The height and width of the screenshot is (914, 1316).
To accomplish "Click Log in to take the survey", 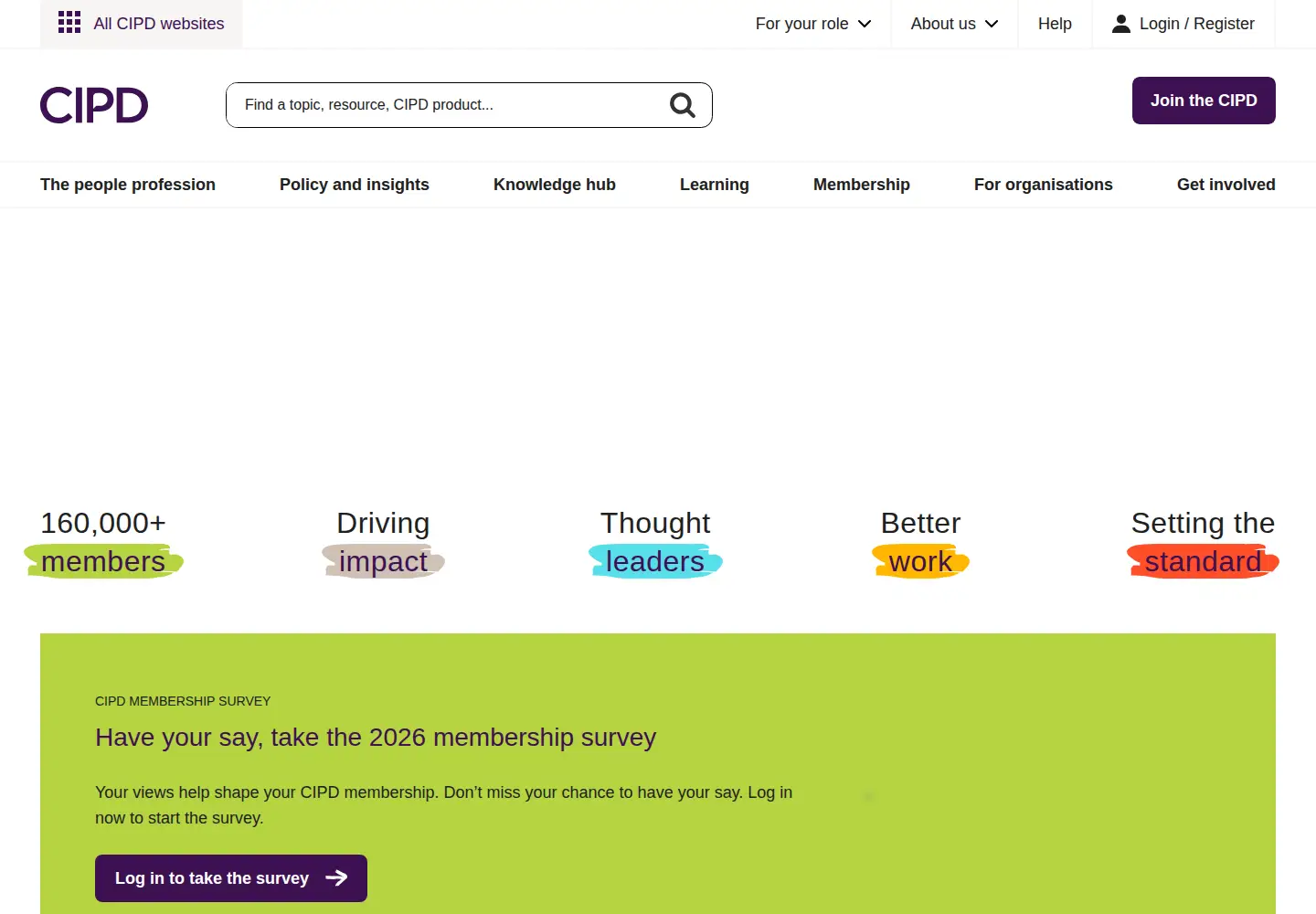I will pyautogui.click(x=231, y=878).
